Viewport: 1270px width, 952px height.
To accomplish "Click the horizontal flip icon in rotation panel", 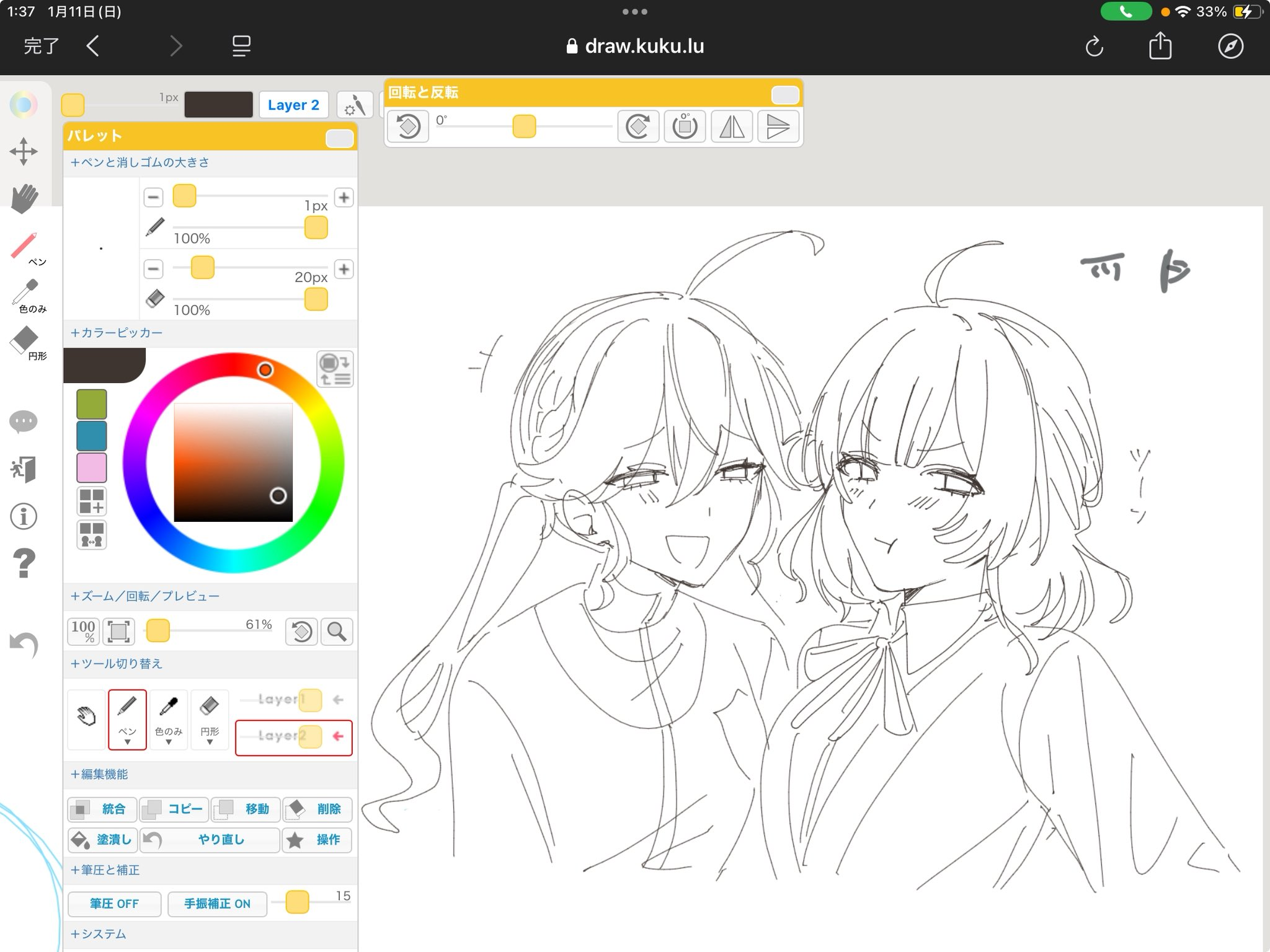I will (x=732, y=127).
